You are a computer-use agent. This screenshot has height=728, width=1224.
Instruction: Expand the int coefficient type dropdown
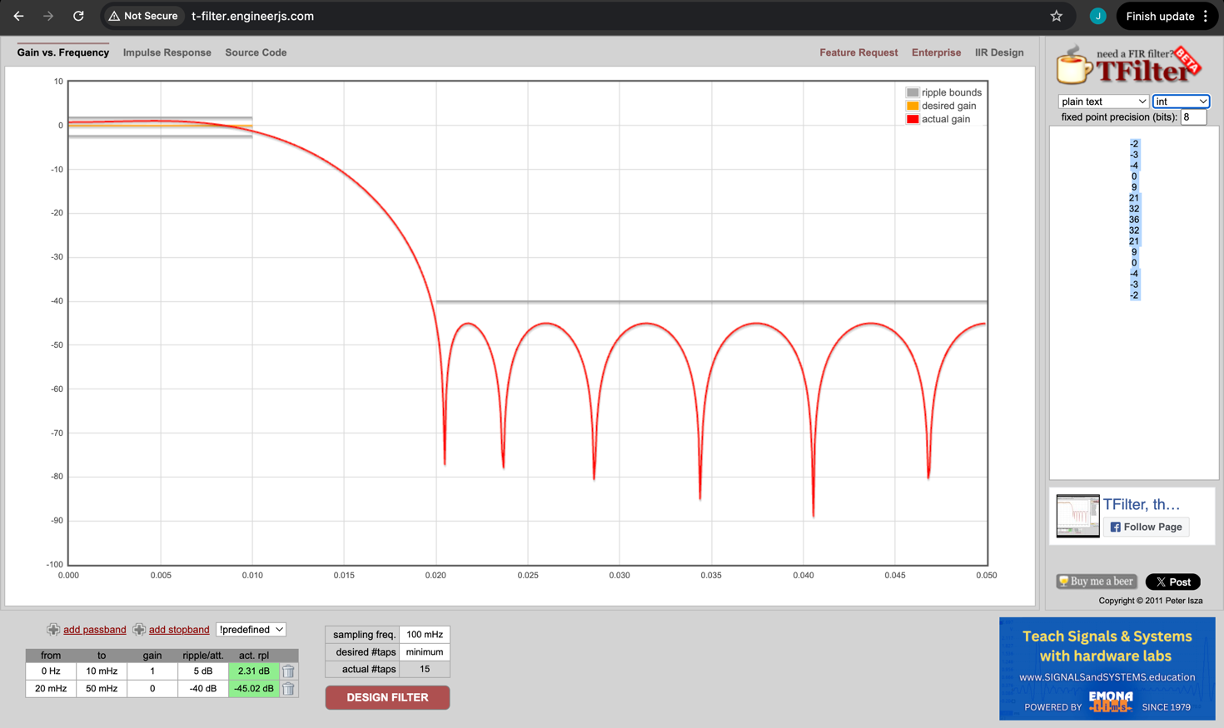pyautogui.click(x=1180, y=101)
